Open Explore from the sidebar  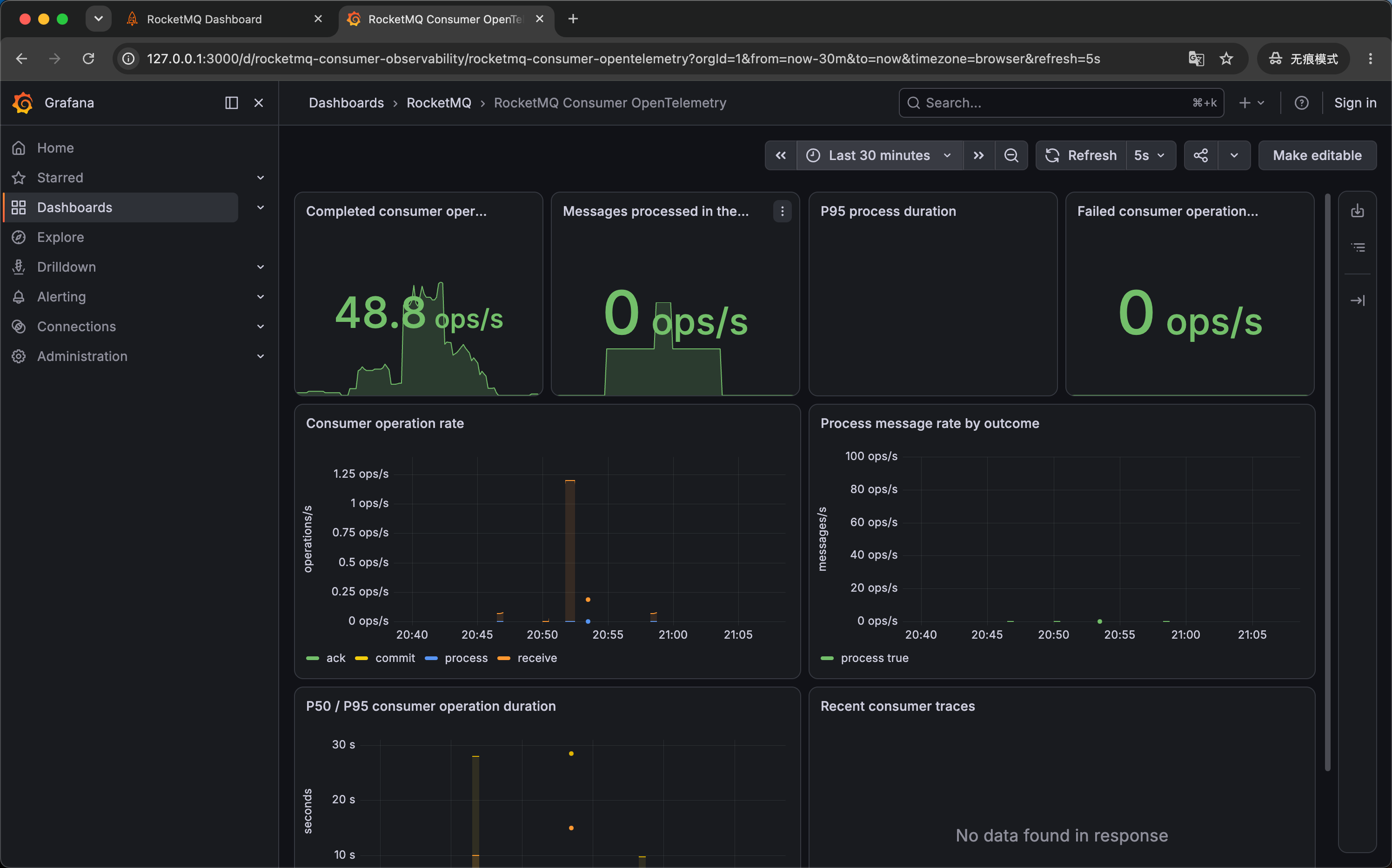(60, 237)
